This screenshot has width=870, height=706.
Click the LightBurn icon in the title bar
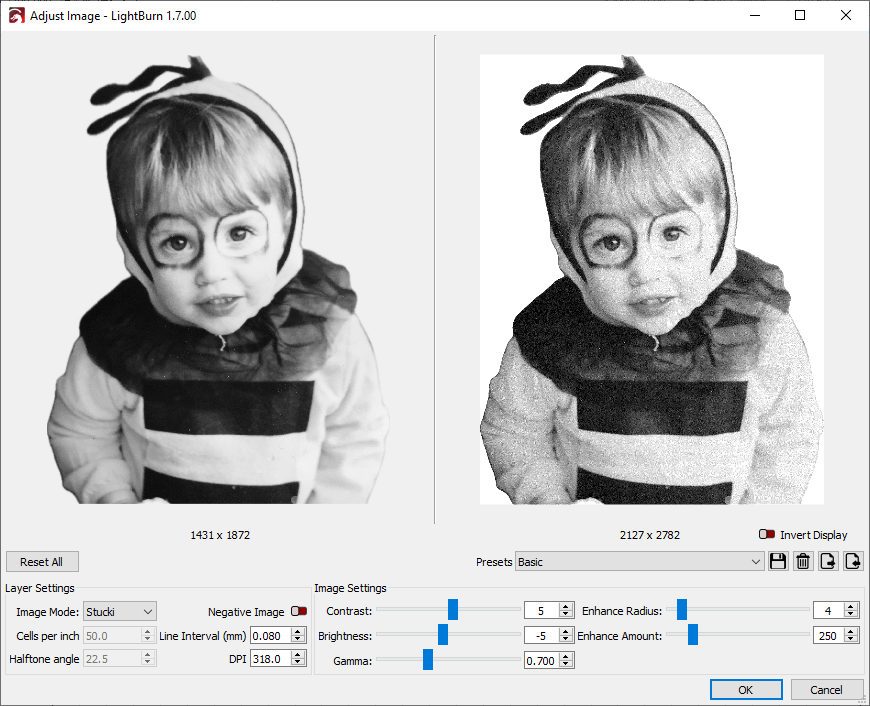[15, 15]
